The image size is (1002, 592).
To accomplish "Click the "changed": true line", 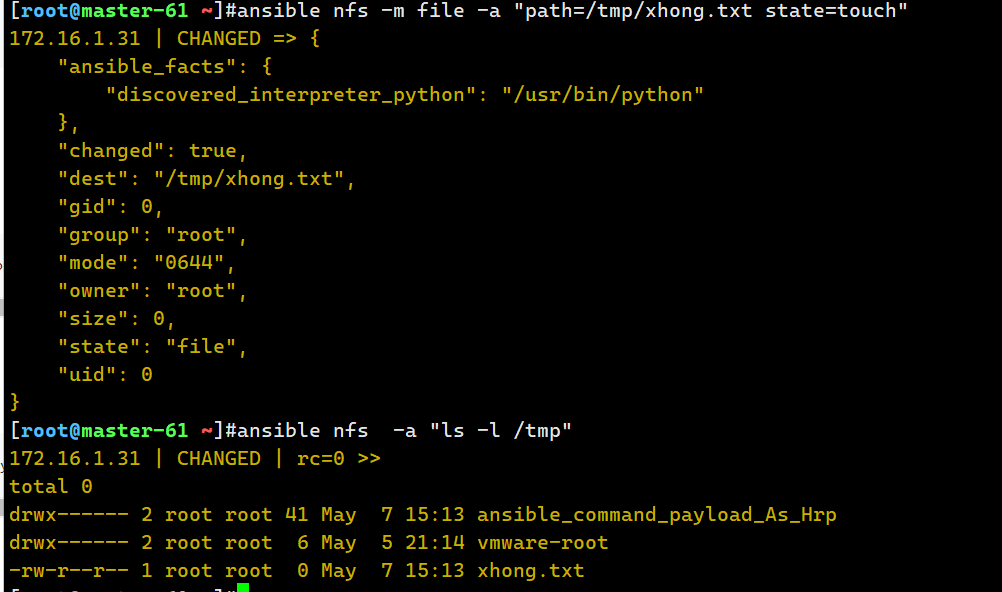I will pos(152,151).
